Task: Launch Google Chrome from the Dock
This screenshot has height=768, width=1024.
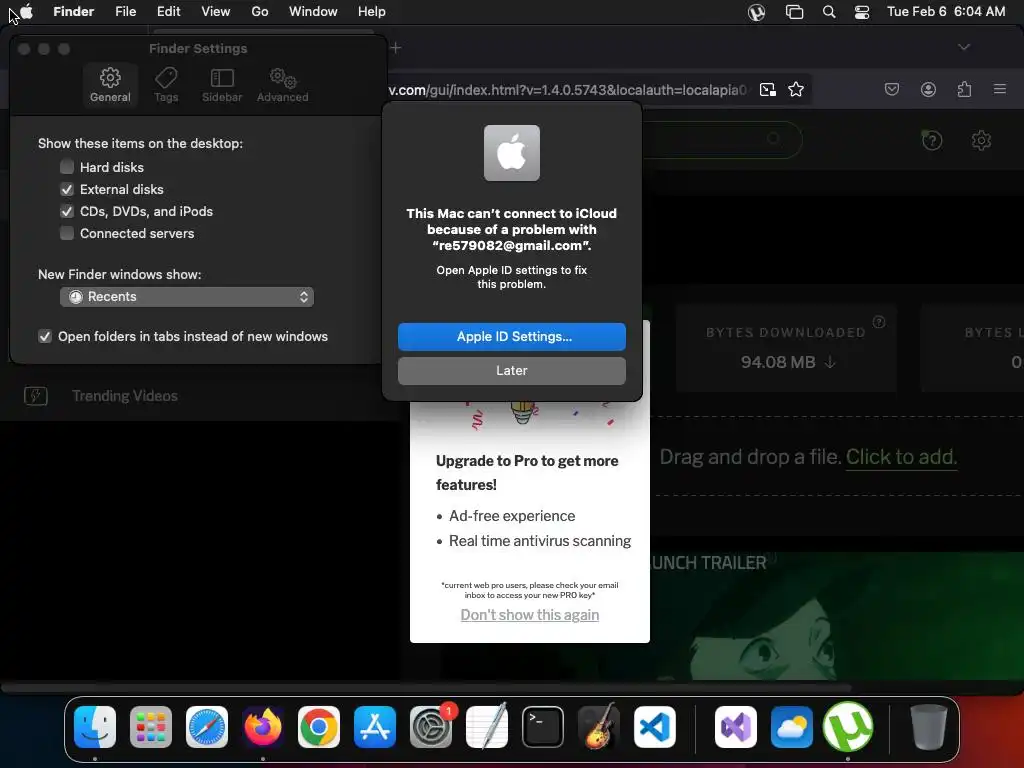Action: point(319,727)
